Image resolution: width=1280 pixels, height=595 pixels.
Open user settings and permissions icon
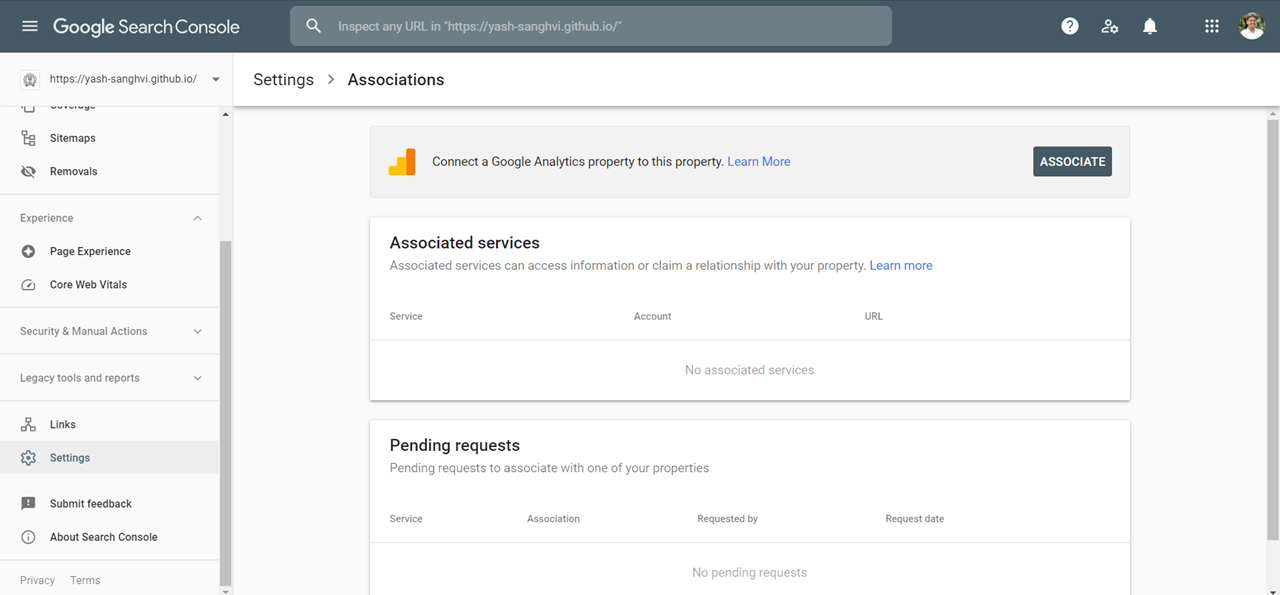click(1110, 26)
